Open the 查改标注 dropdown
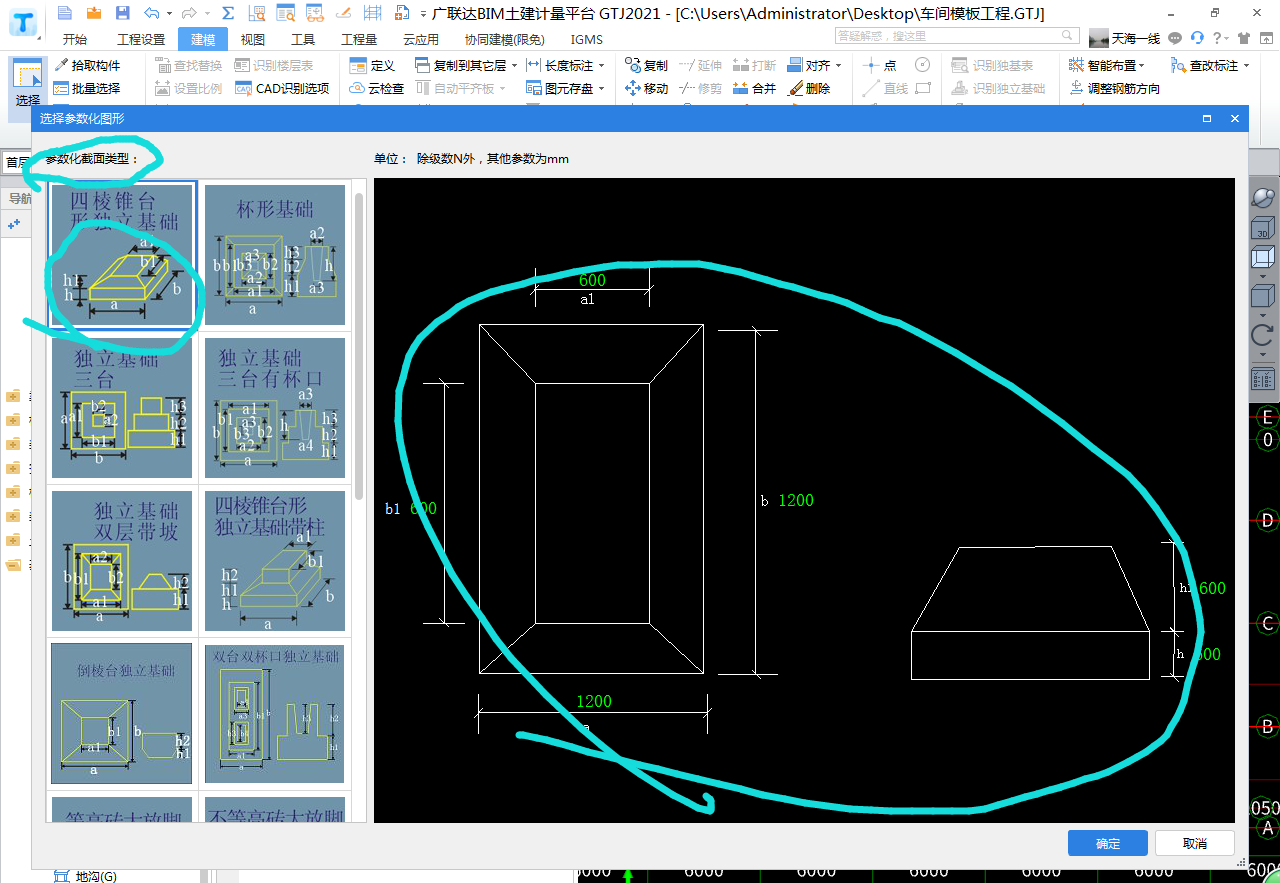Viewport: 1280px width, 883px height. (x=1245, y=65)
